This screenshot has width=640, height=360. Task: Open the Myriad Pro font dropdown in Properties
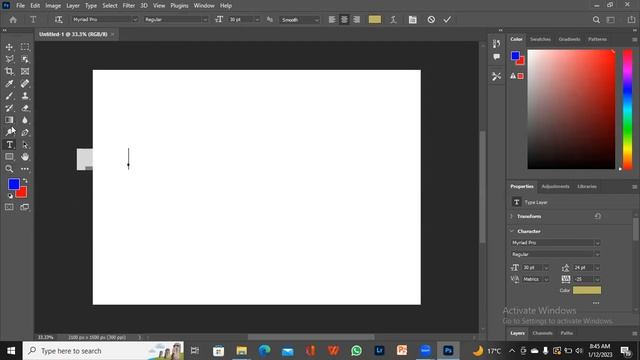597,243
